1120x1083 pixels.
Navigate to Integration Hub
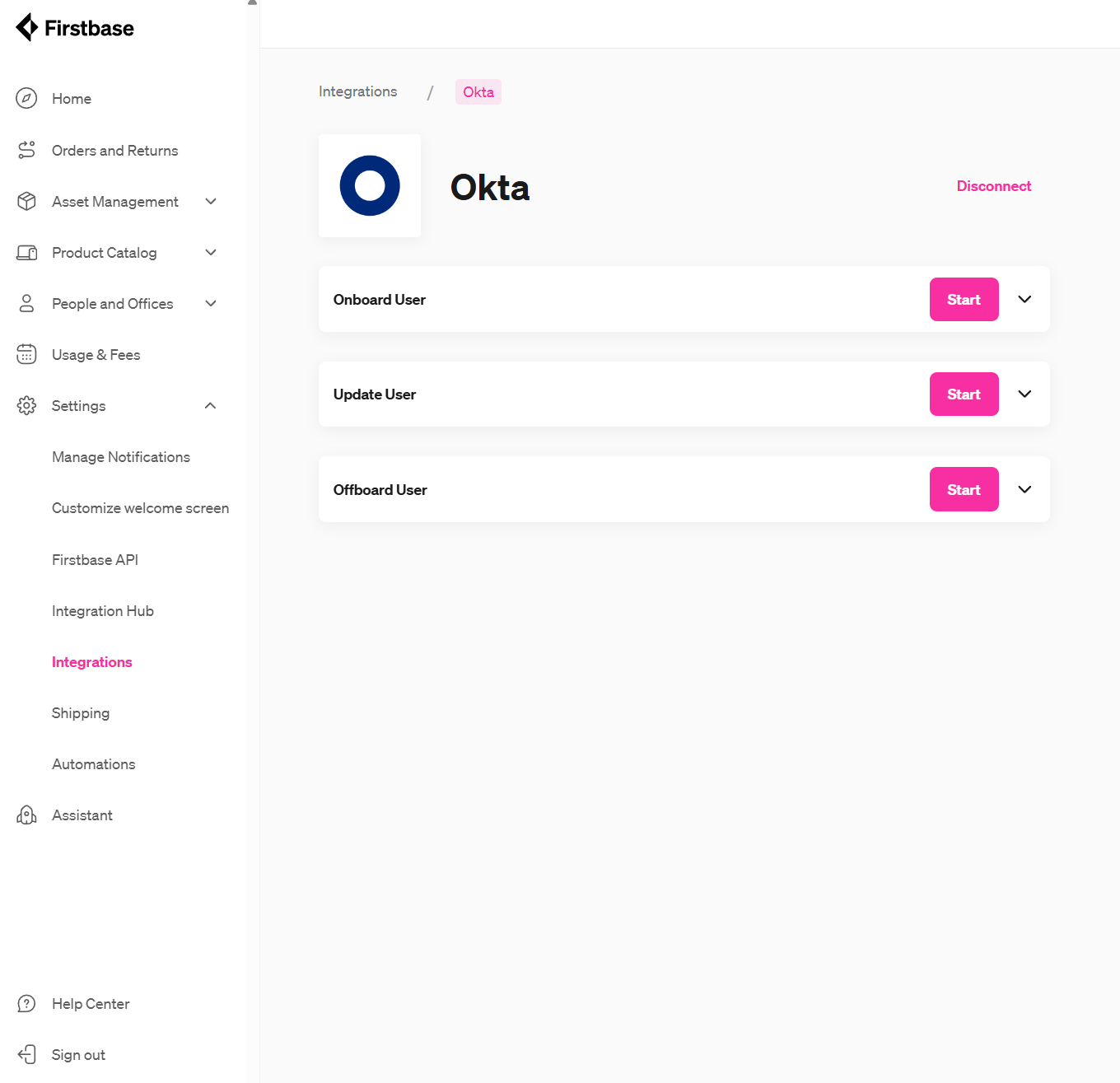coord(102,610)
